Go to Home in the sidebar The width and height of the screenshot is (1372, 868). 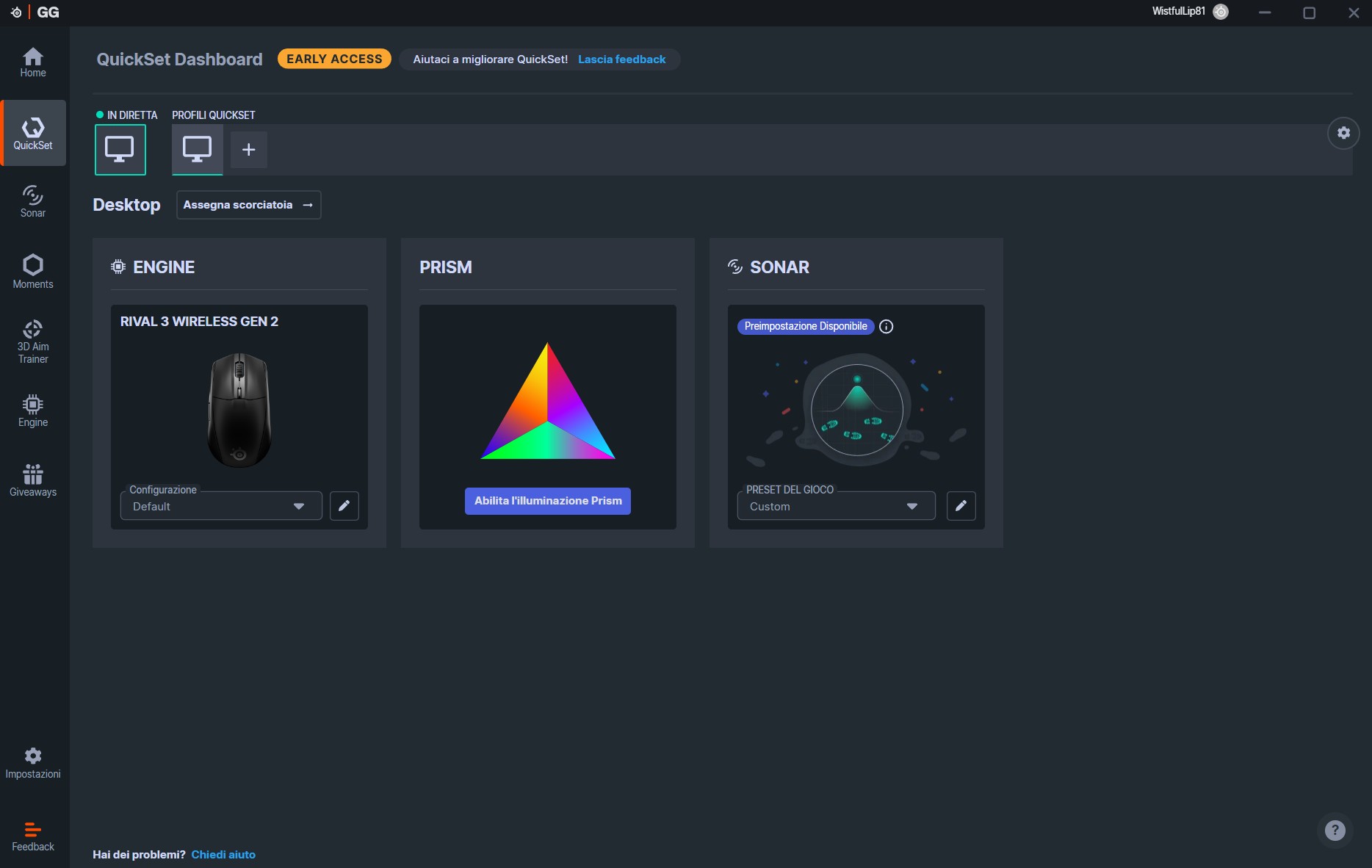33,62
